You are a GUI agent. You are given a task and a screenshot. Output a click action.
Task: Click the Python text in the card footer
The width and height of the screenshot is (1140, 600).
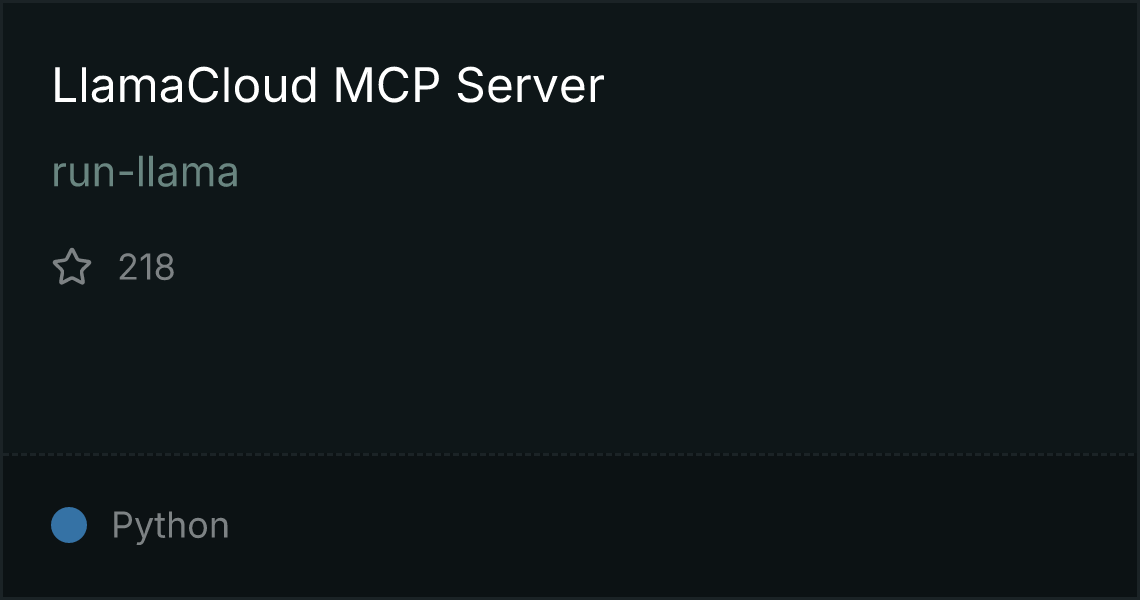coord(170,525)
